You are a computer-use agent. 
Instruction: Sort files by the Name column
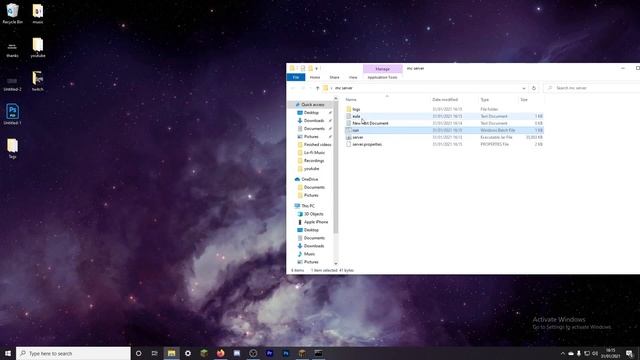(x=387, y=100)
